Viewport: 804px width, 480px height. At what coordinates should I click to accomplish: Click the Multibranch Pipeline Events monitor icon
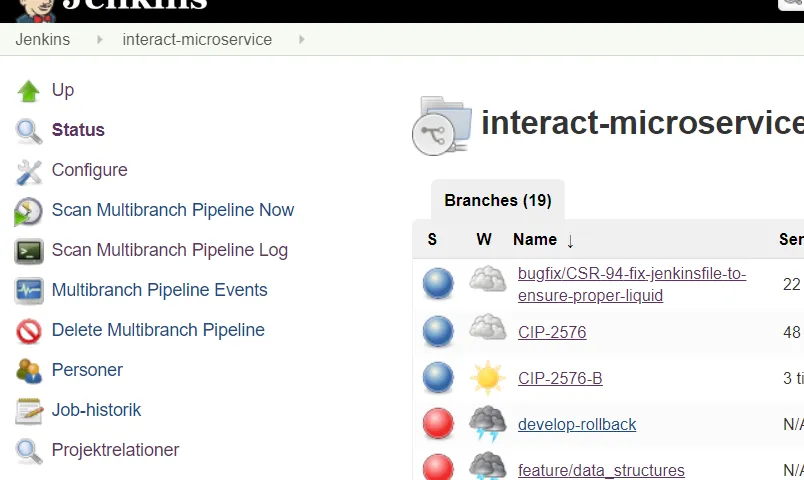click(29, 291)
